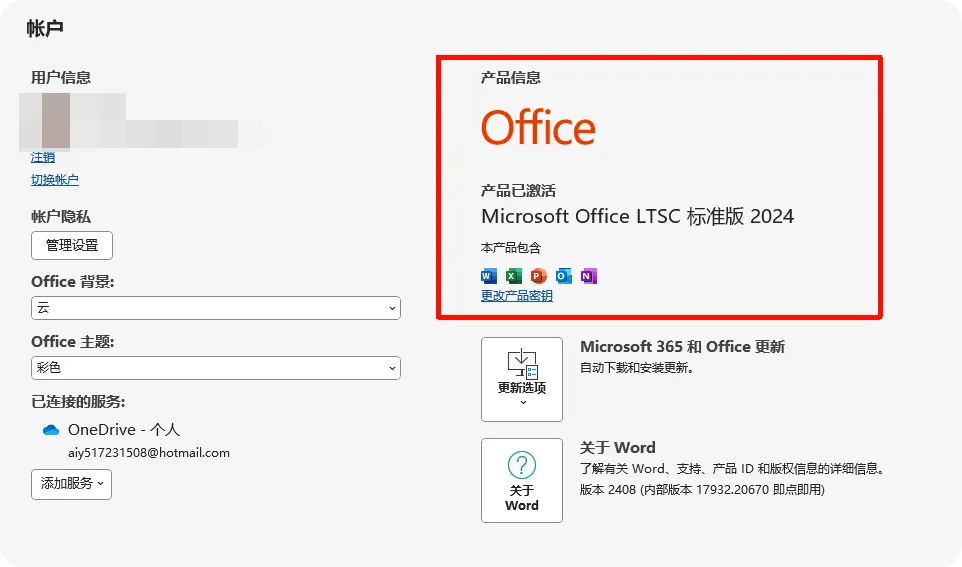Click the 产品已激活 status text
The width and height of the screenshot is (962, 567).
click(518, 191)
